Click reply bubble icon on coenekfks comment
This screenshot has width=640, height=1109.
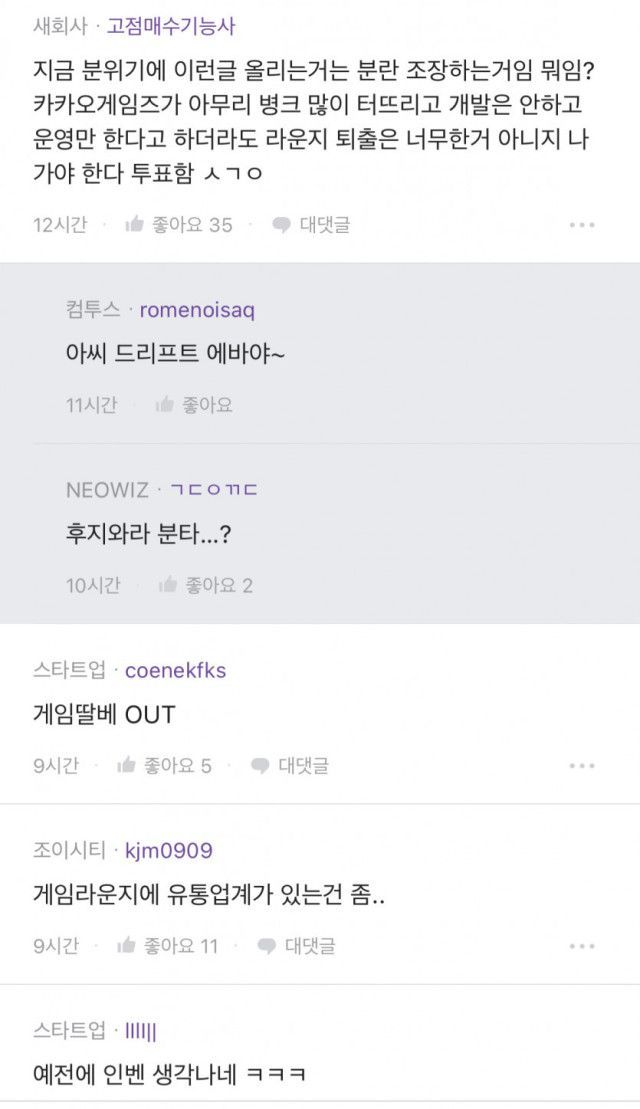[260, 766]
